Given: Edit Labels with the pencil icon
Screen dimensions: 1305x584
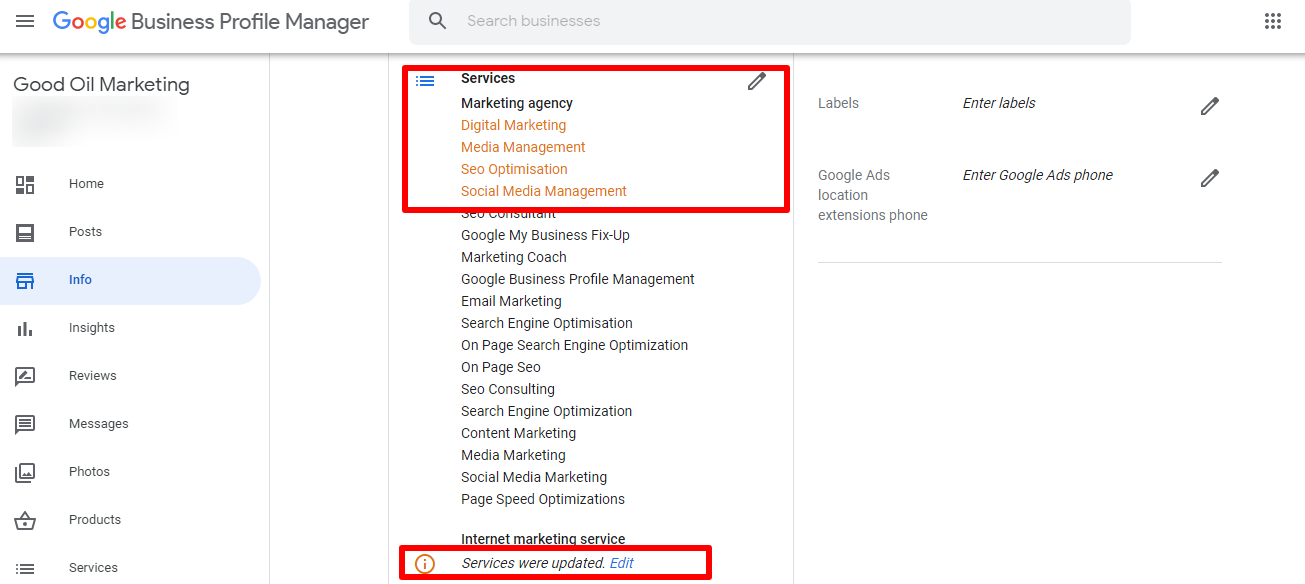Looking at the screenshot, I should pyautogui.click(x=1210, y=105).
